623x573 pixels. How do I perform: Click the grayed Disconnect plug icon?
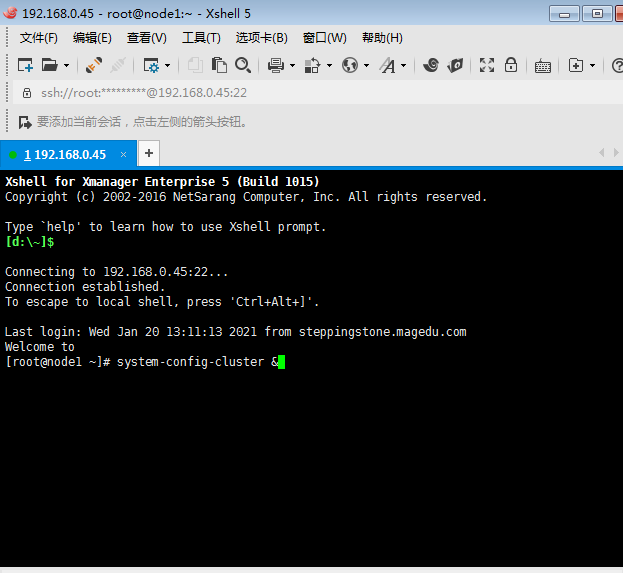118,65
